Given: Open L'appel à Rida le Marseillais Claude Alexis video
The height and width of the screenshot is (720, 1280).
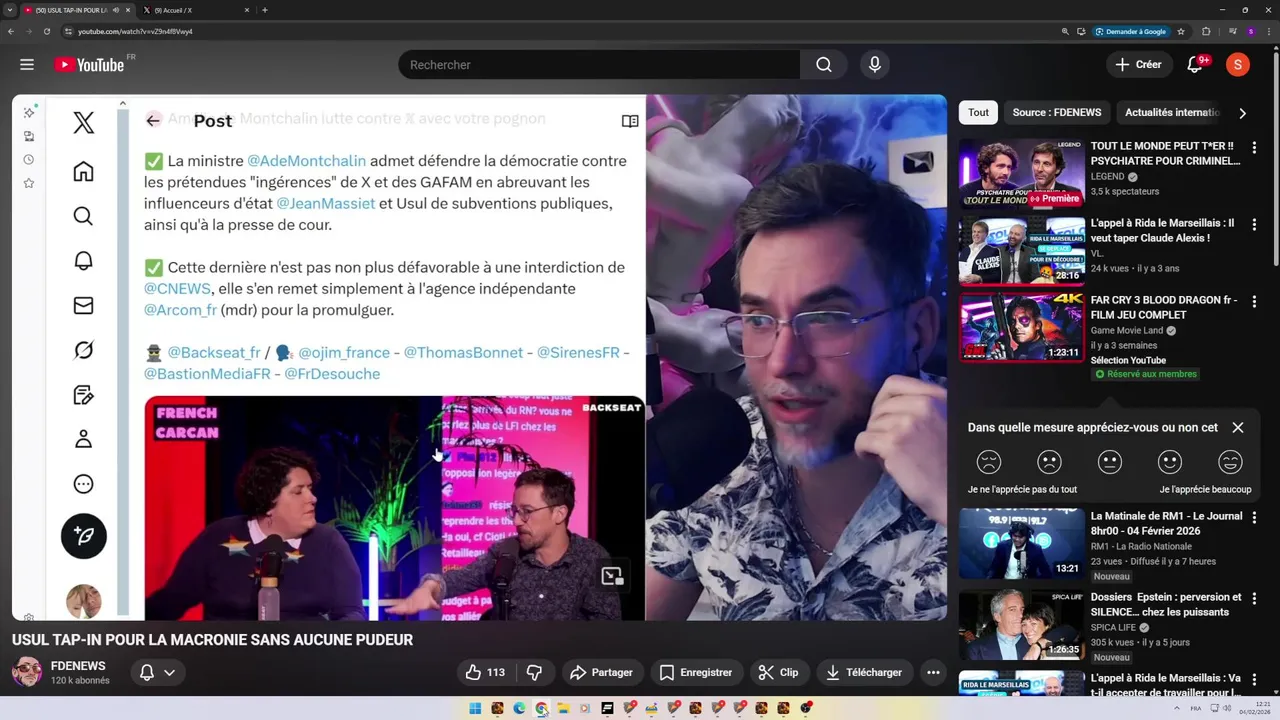Looking at the screenshot, I should (1021, 250).
